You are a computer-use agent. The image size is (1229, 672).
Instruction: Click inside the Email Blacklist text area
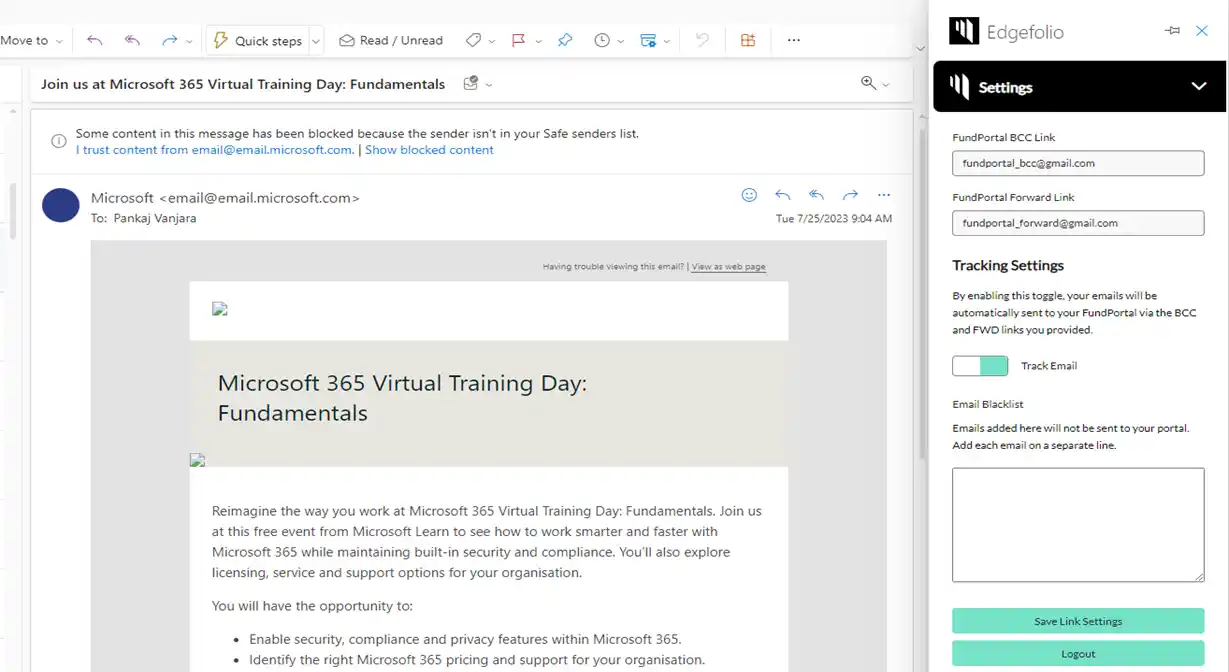click(x=1078, y=525)
